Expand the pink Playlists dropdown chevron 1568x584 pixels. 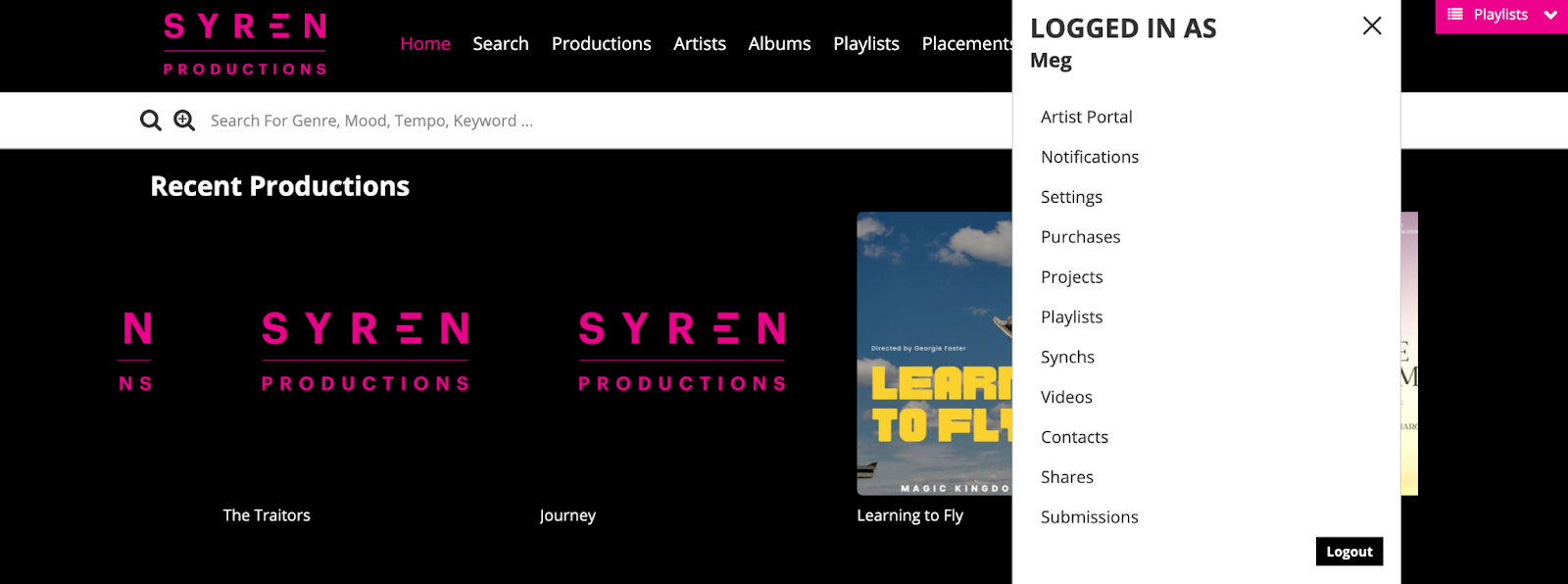click(x=1550, y=15)
